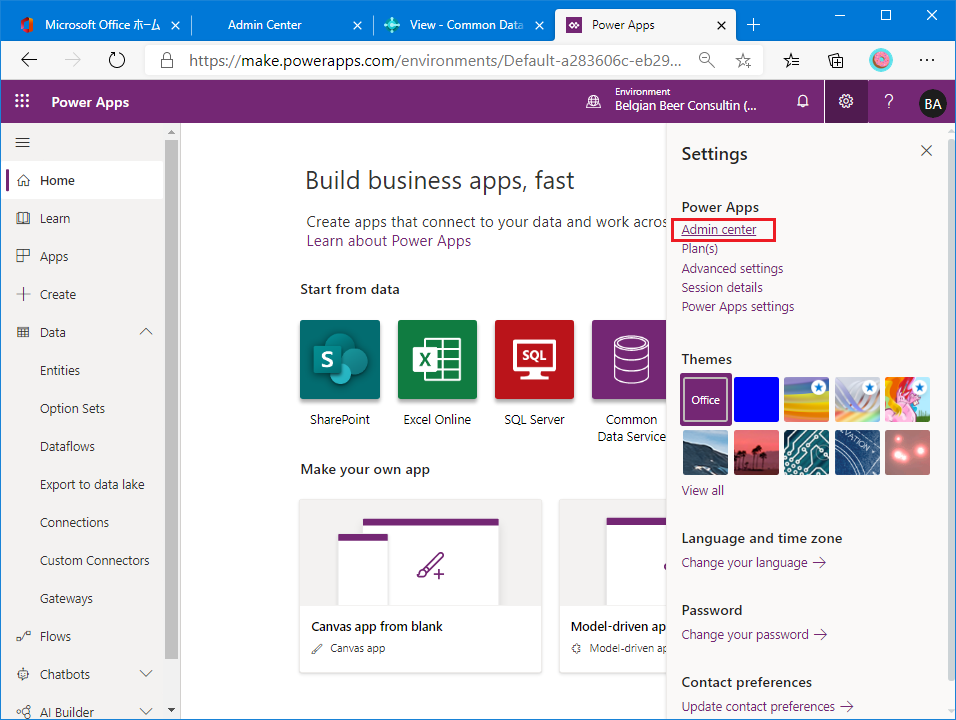Open Session details link
Viewport: 956px width, 720px height.
(722, 287)
